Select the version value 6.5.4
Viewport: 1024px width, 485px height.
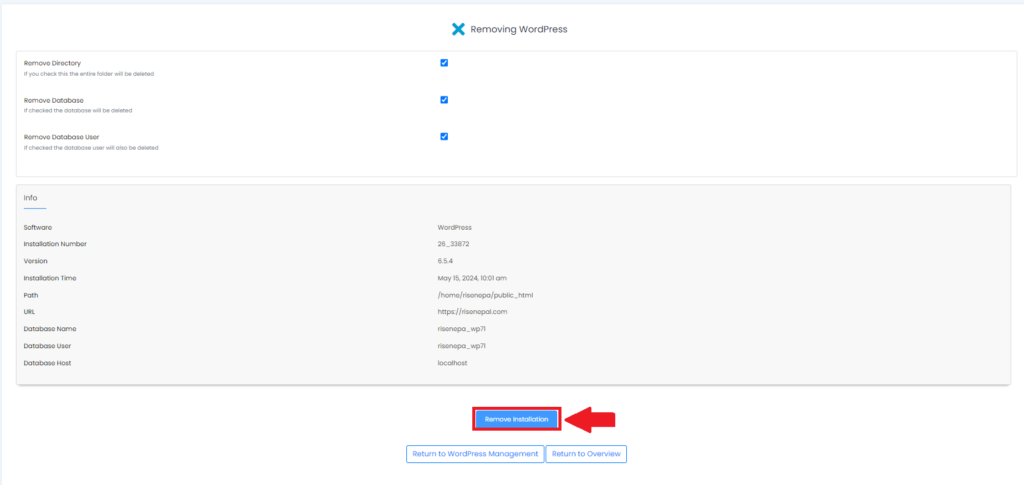point(445,261)
